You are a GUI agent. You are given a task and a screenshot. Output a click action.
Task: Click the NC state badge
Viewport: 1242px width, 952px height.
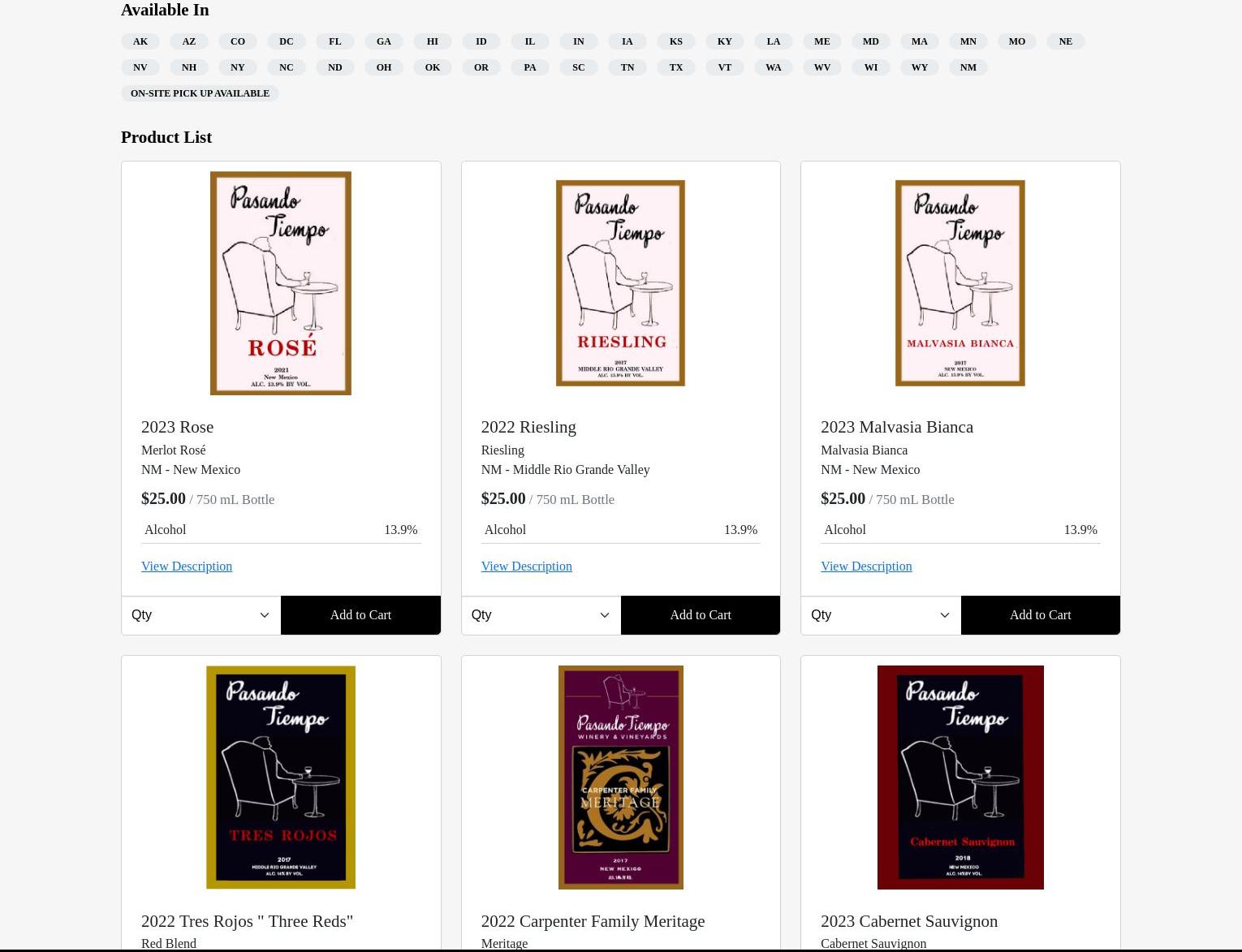(287, 67)
